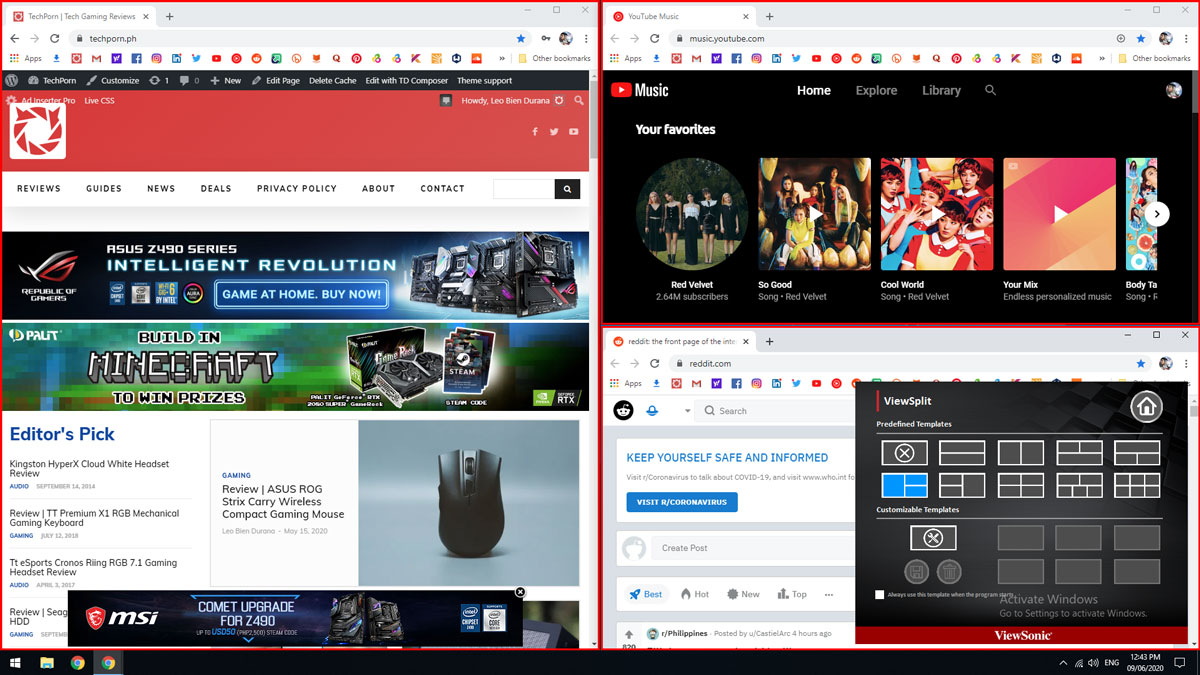Sort Reddit feed by New
The height and width of the screenshot is (675, 1200).
pyautogui.click(x=743, y=594)
